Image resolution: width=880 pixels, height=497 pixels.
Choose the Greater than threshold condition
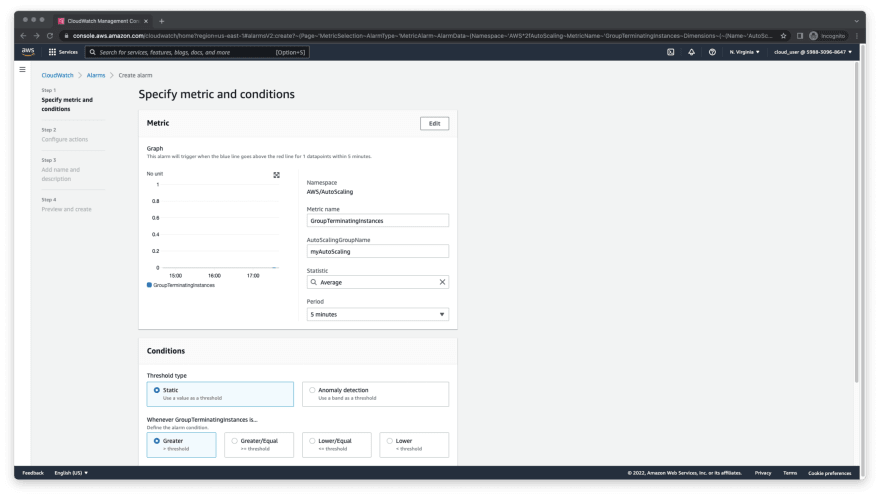click(x=181, y=445)
